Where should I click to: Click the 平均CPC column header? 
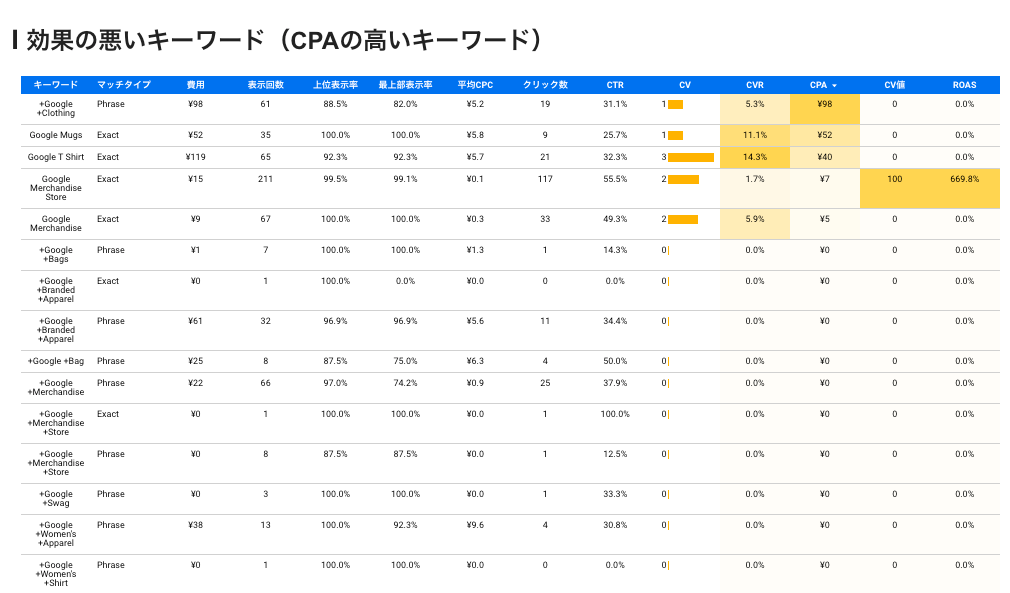[x=475, y=85]
